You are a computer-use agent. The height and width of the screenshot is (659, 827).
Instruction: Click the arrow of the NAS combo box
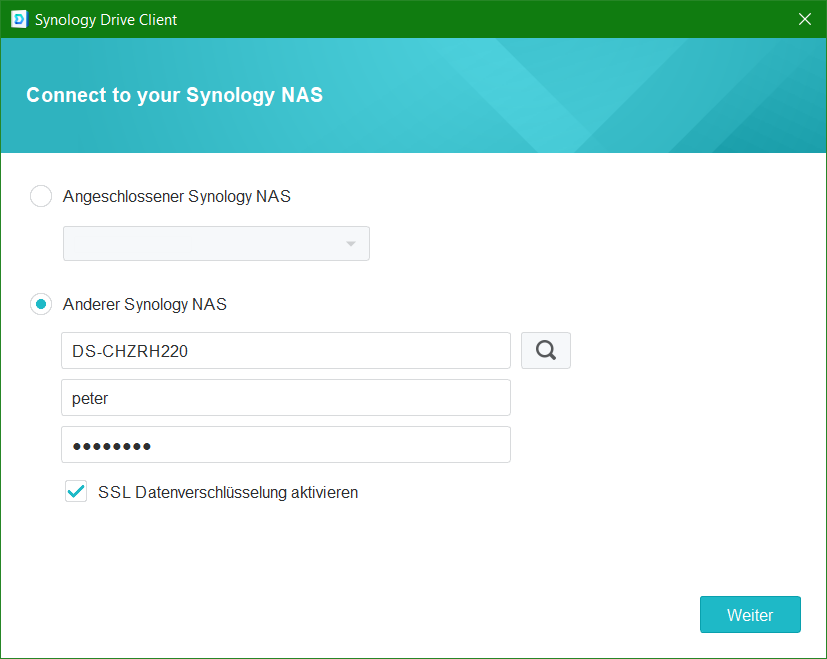pos(351,244)
